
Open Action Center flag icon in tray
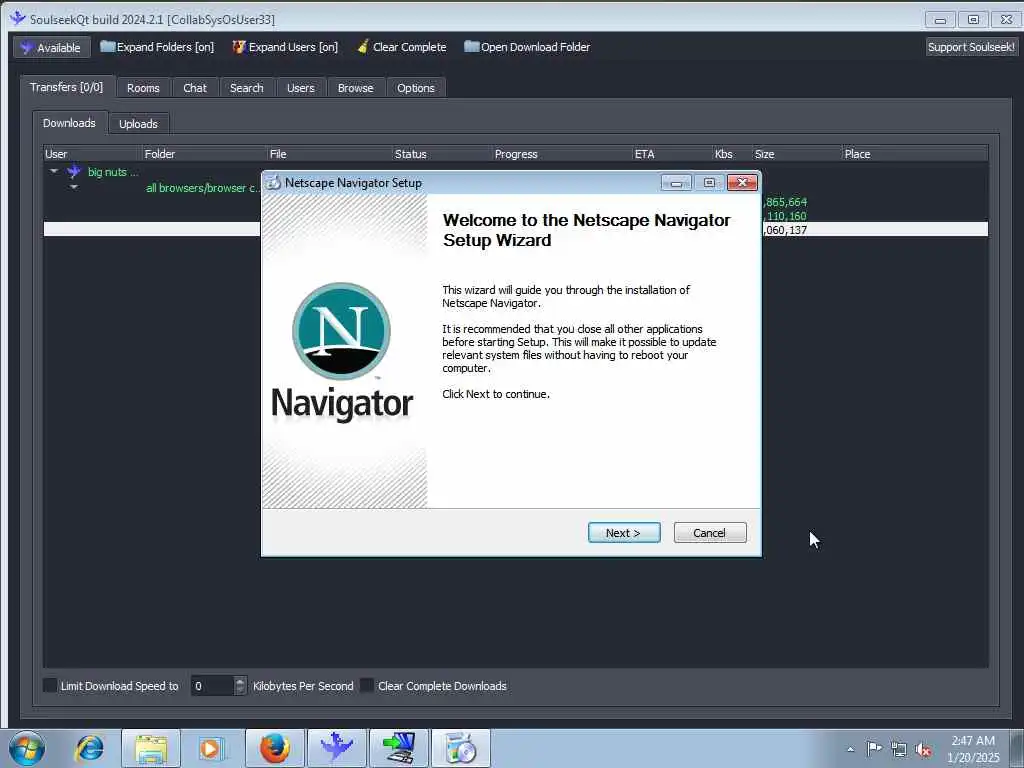(874, 748)
